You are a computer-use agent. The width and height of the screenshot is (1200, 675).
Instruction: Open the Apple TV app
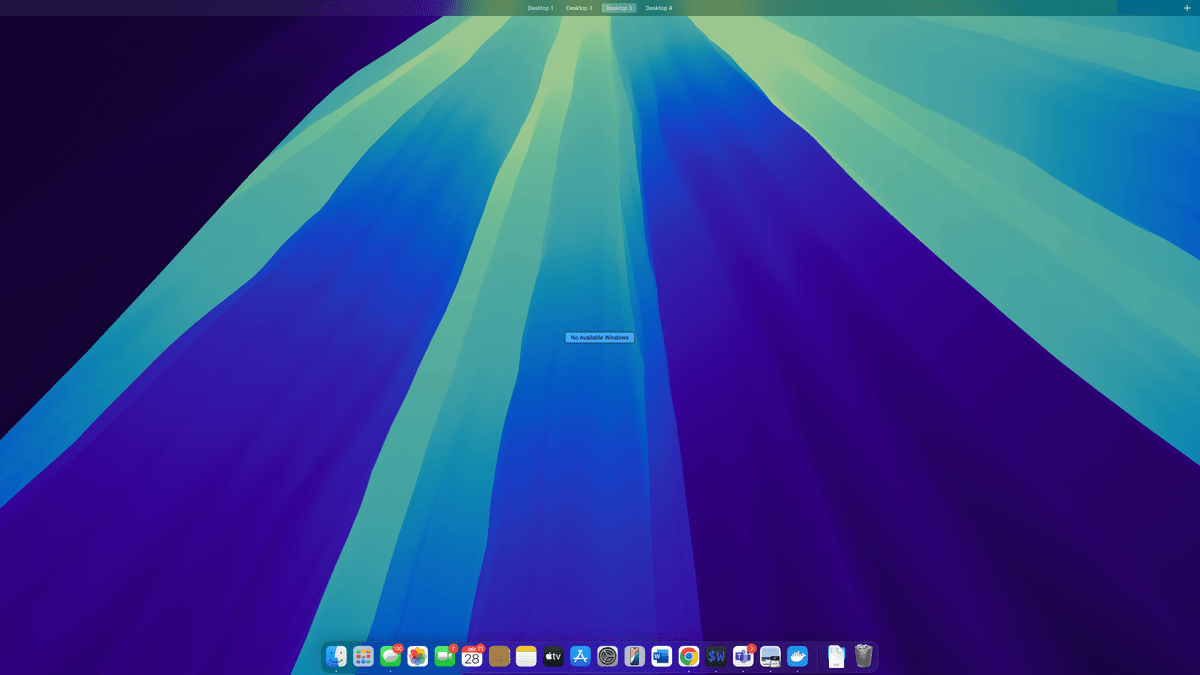tap(554, 656)
